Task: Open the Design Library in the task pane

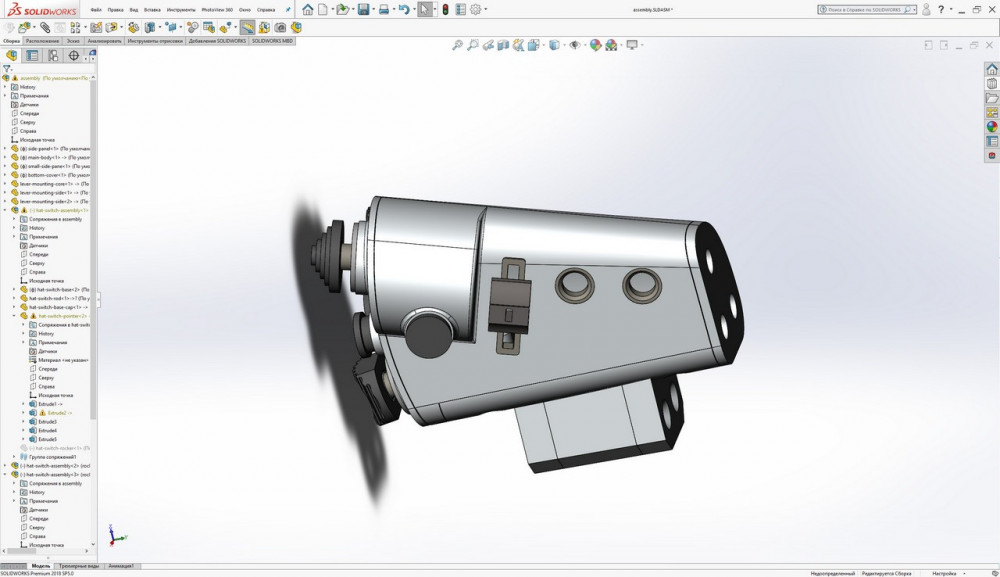Action: point(992,85)
